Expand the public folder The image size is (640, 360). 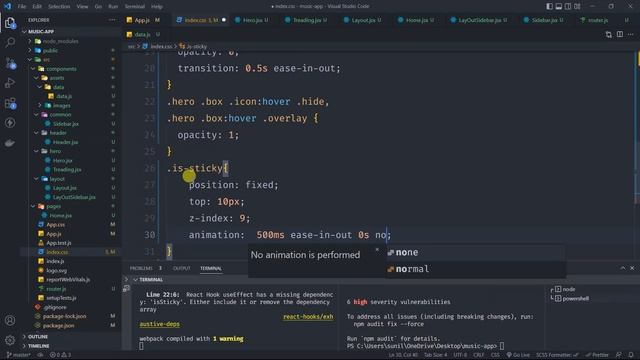pyautogui.click(x=50, y=51)
